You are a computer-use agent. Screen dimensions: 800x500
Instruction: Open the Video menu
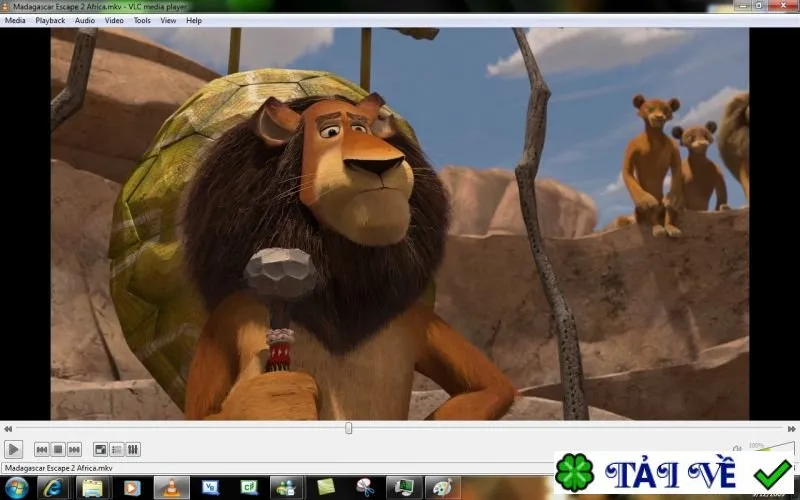(114, 20)
